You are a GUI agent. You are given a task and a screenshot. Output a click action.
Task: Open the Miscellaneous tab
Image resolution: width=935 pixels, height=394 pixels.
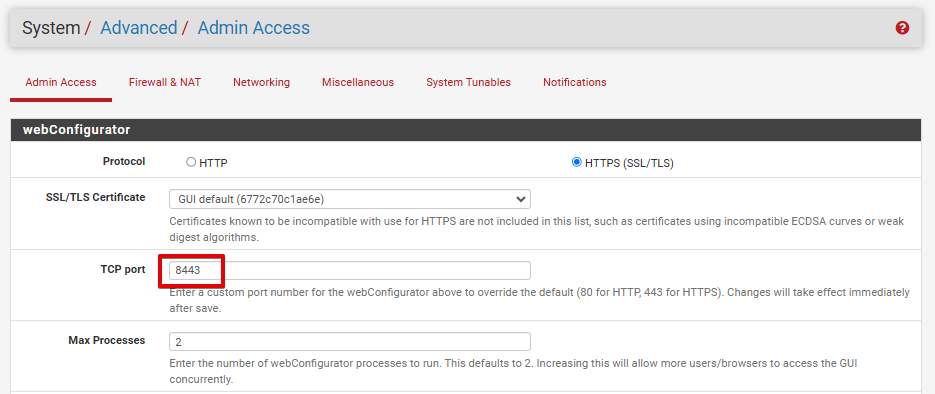point(358,82)
